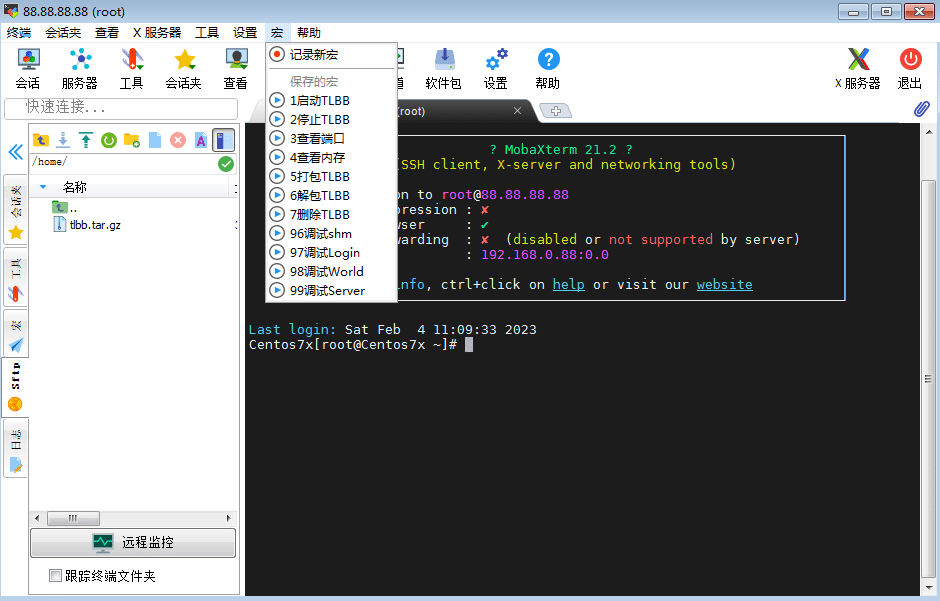Open the X服务器 icon at right
Screen dimensions: 940x601
point(858,67)
